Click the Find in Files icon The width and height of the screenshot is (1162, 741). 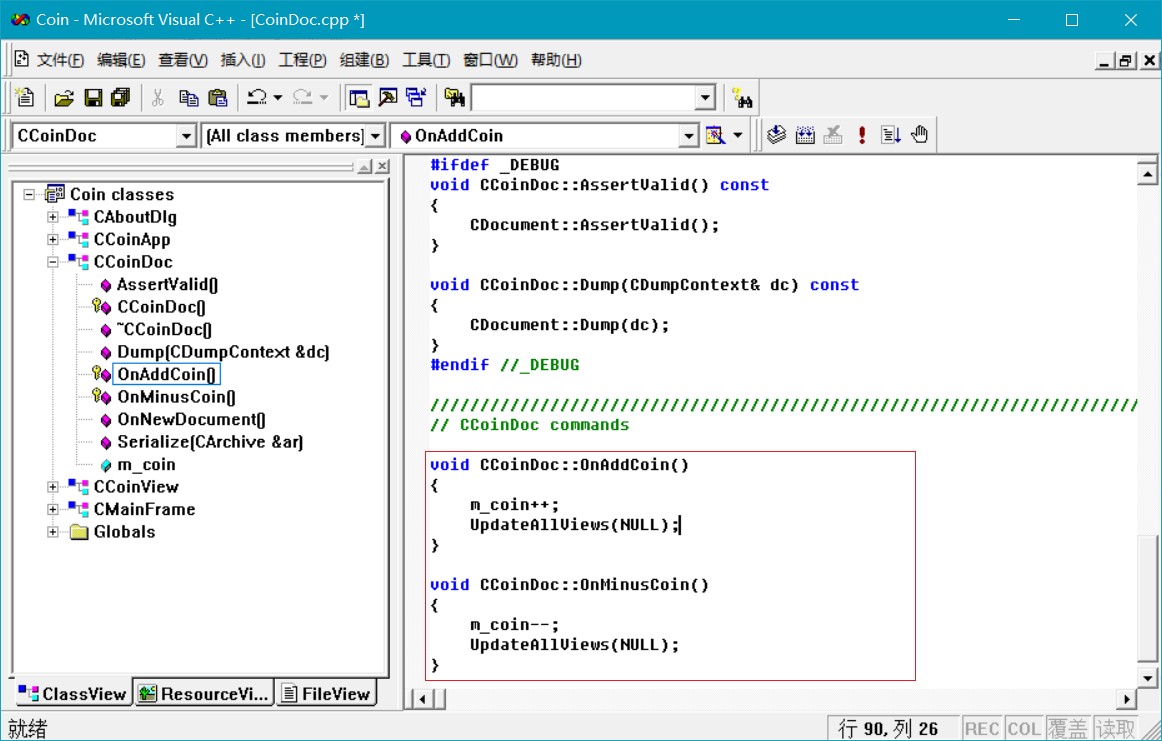click(x=454, y=98)
